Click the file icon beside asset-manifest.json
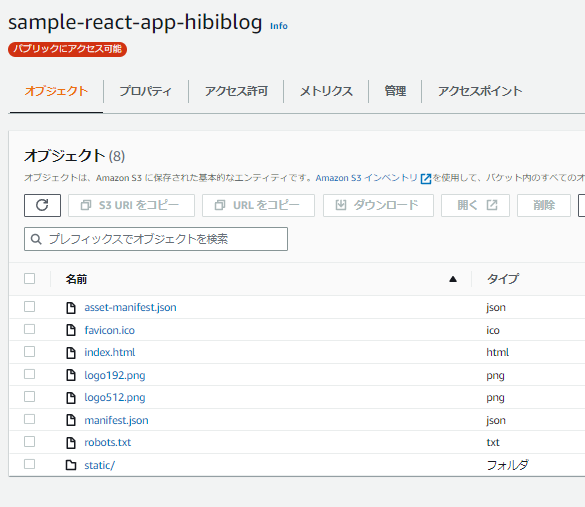The width and height of the screenshot is (585, 507). click(71, 308)
